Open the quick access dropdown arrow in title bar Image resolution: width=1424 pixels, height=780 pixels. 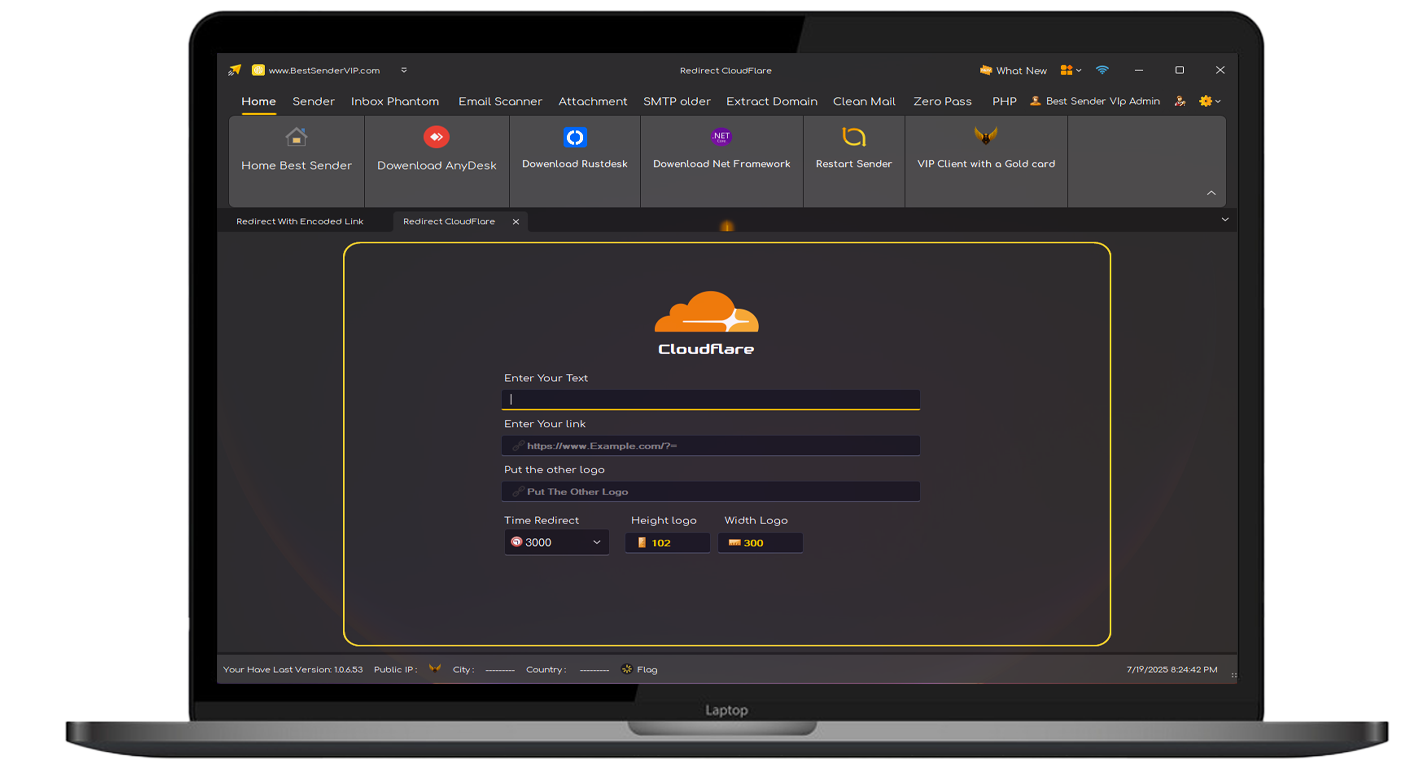404,70
